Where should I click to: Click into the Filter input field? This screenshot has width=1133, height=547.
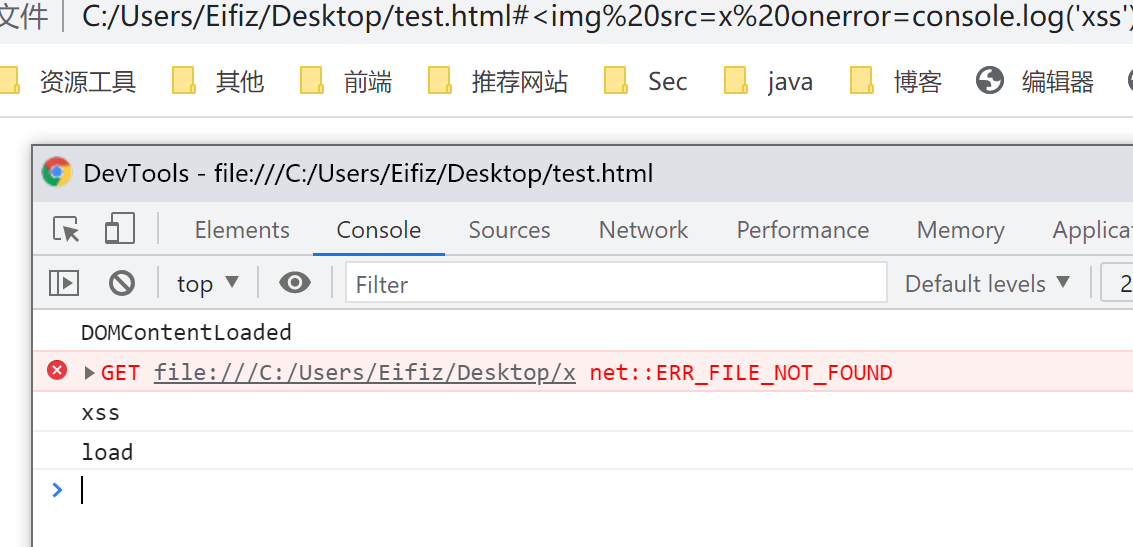616,283
